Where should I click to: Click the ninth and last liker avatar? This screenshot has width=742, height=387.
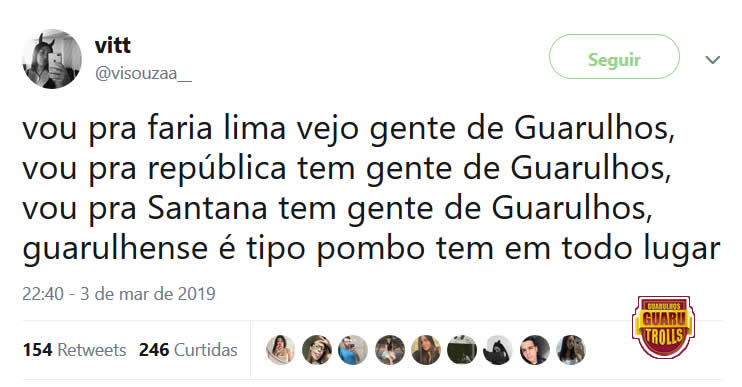(571, 350)
